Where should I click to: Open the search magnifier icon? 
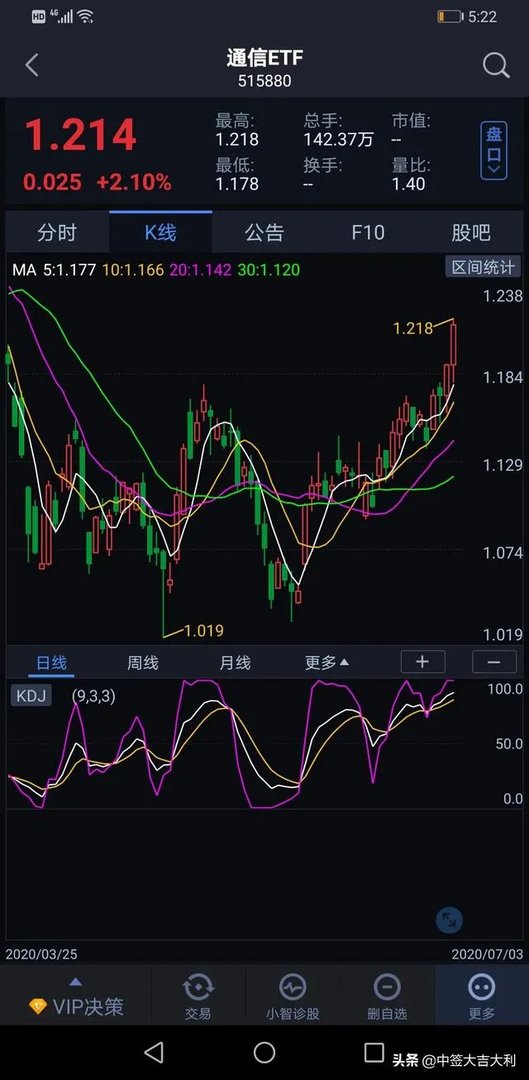(x=495, y=65)
